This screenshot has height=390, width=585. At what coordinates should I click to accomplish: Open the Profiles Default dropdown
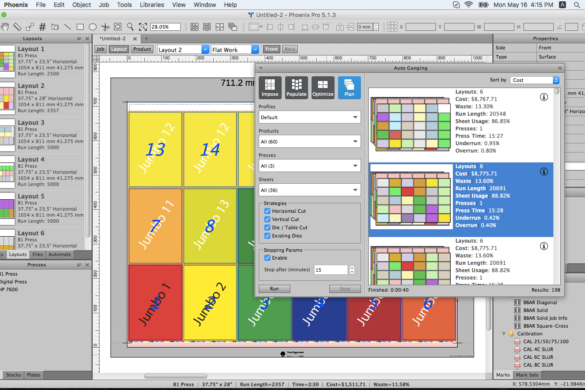309,117
